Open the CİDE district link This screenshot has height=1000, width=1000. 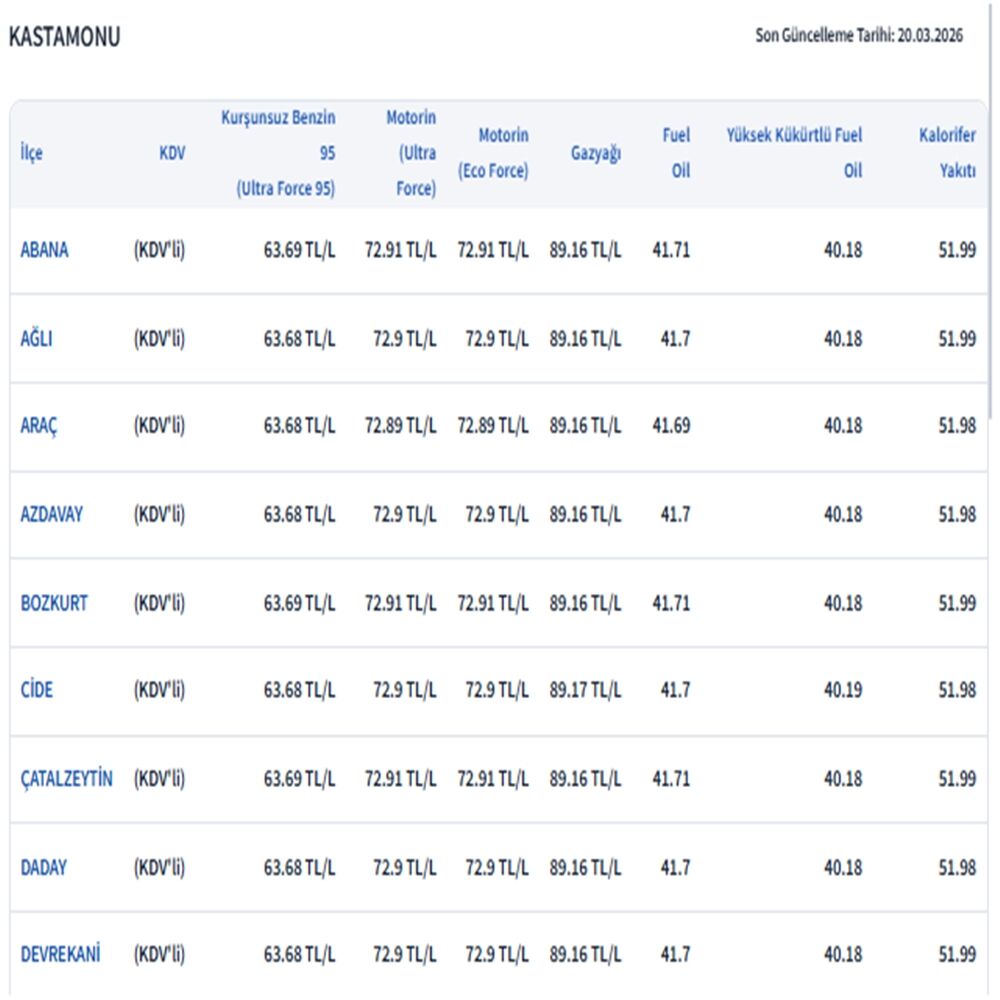37,690
